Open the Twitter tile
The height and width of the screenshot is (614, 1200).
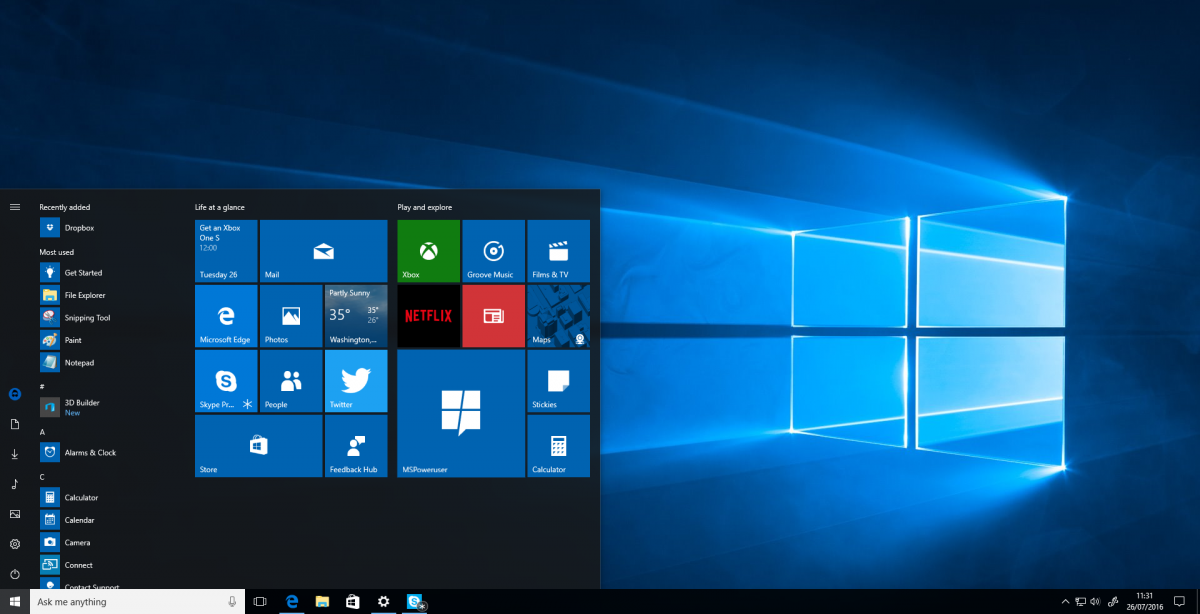click(x=356, y=381)
